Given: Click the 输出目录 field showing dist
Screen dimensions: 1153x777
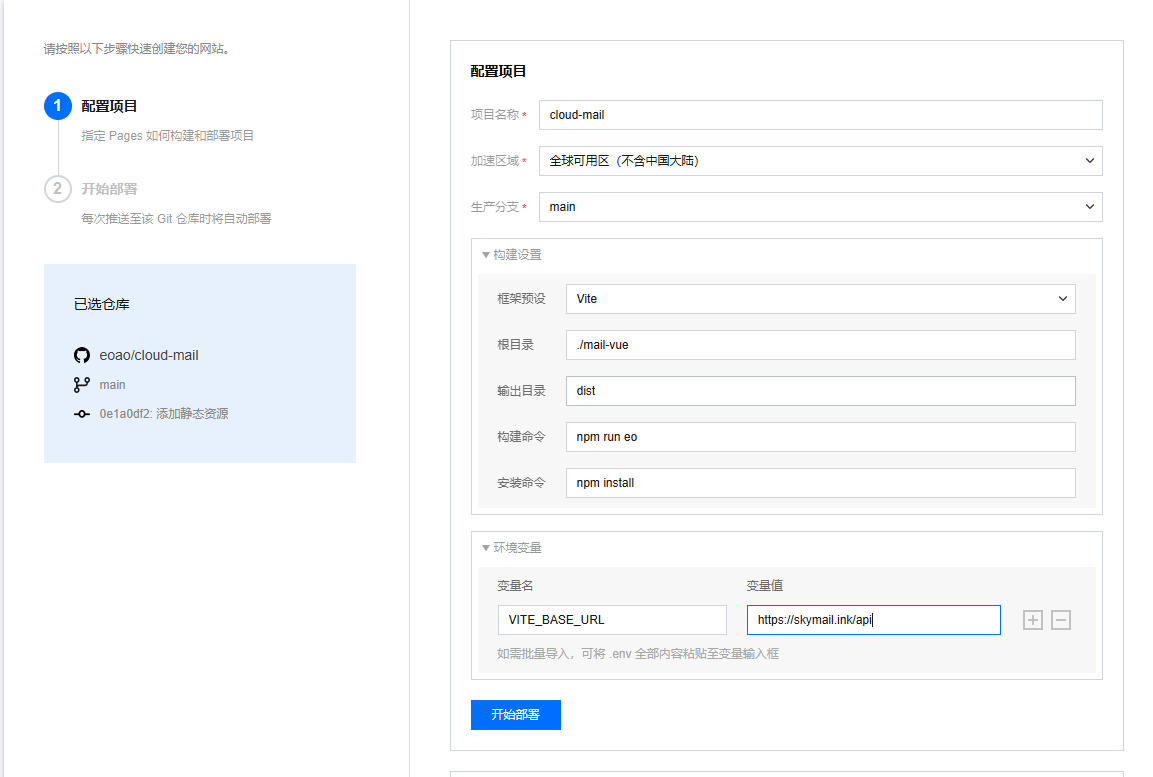Looking at the screenshot, I should coord(820,391).
